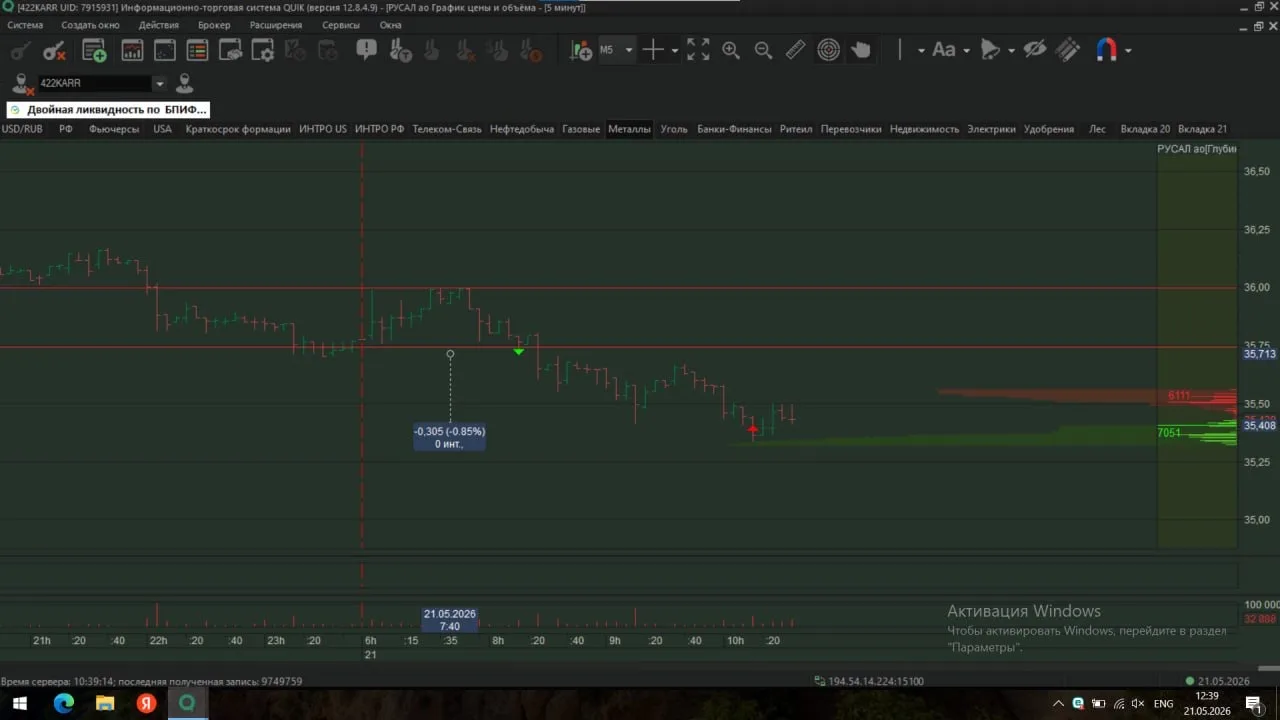Image resolution: width=1280 pixels, height=720 pixels.
Task: Zoom in with the magnifier plus icon
Action: tap(731, 50)
